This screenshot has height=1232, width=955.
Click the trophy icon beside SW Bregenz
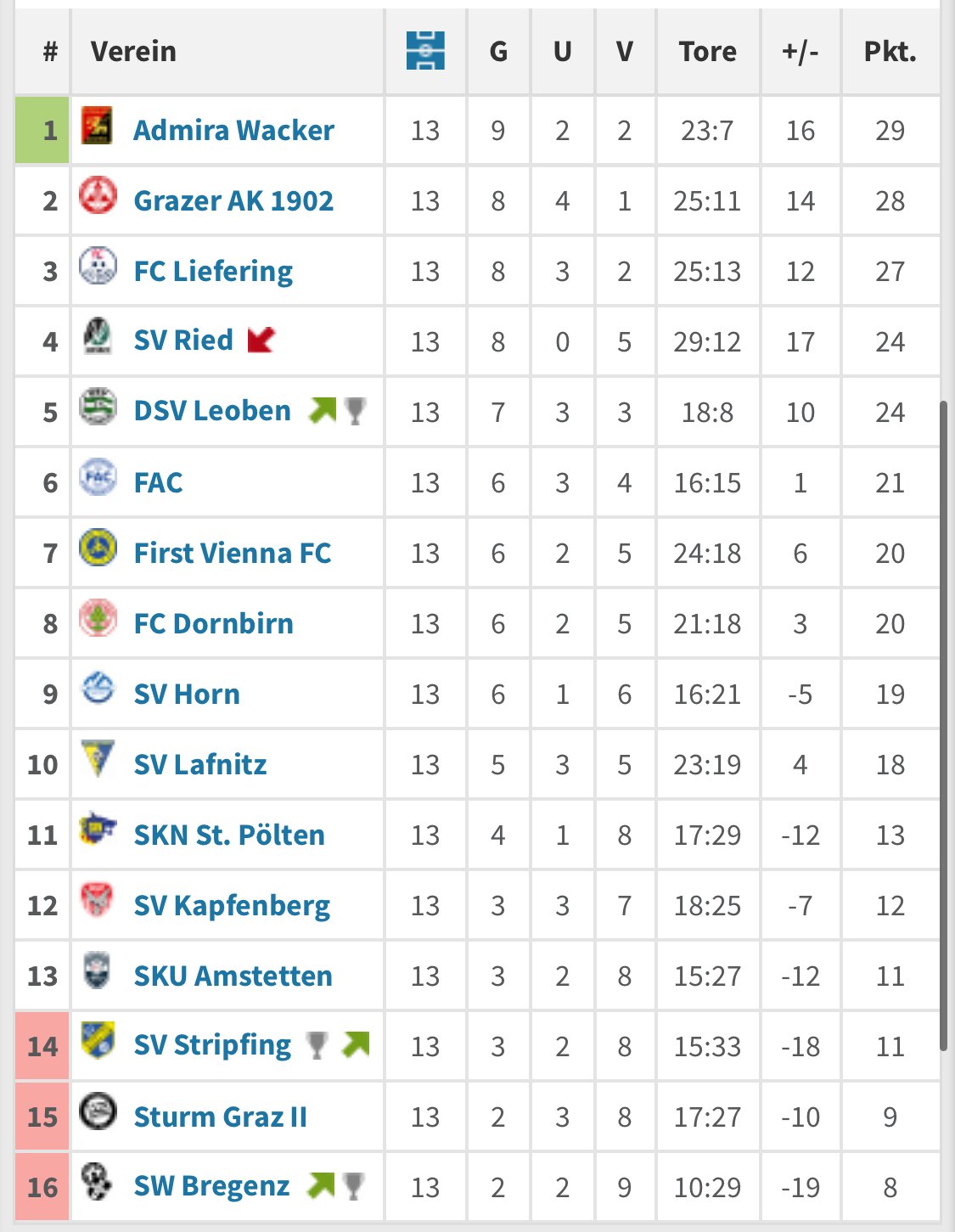coord(354,1186)
